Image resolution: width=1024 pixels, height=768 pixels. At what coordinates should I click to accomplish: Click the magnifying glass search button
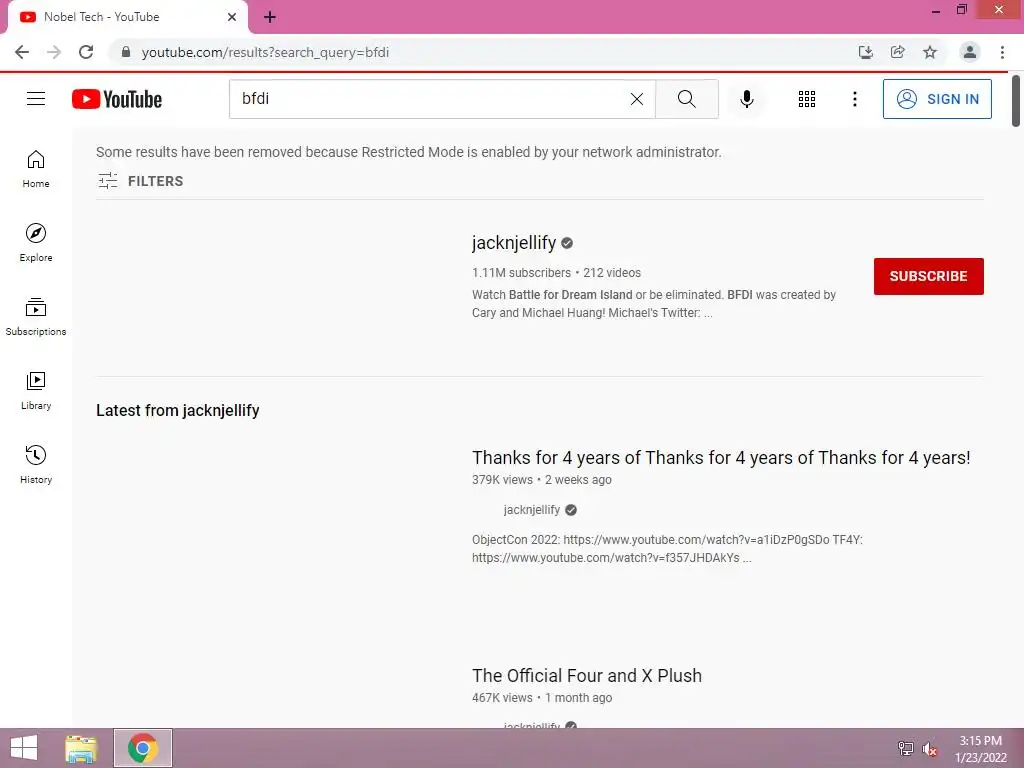[686, 99]
